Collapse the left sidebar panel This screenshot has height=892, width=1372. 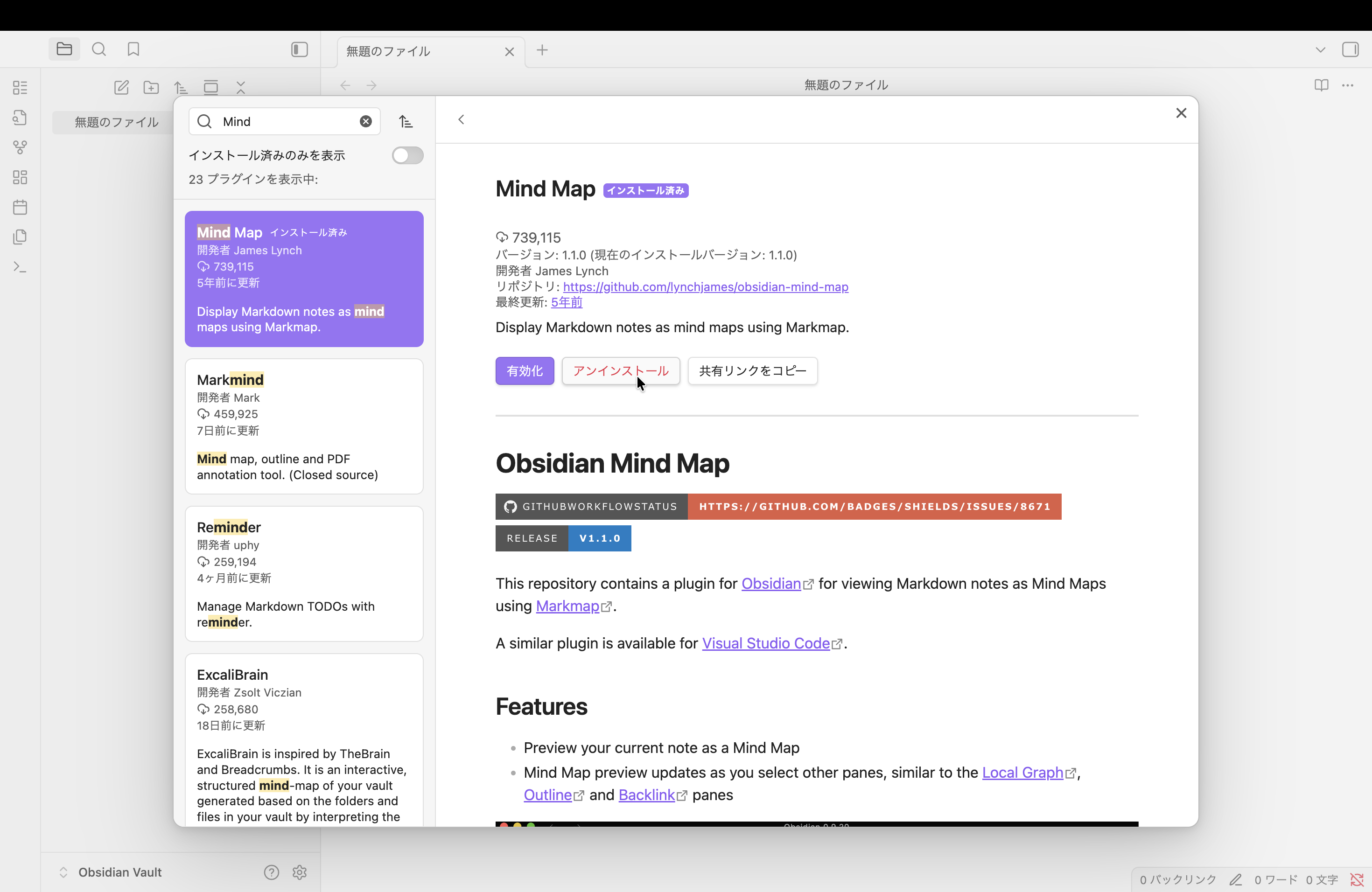click(299, 49)
